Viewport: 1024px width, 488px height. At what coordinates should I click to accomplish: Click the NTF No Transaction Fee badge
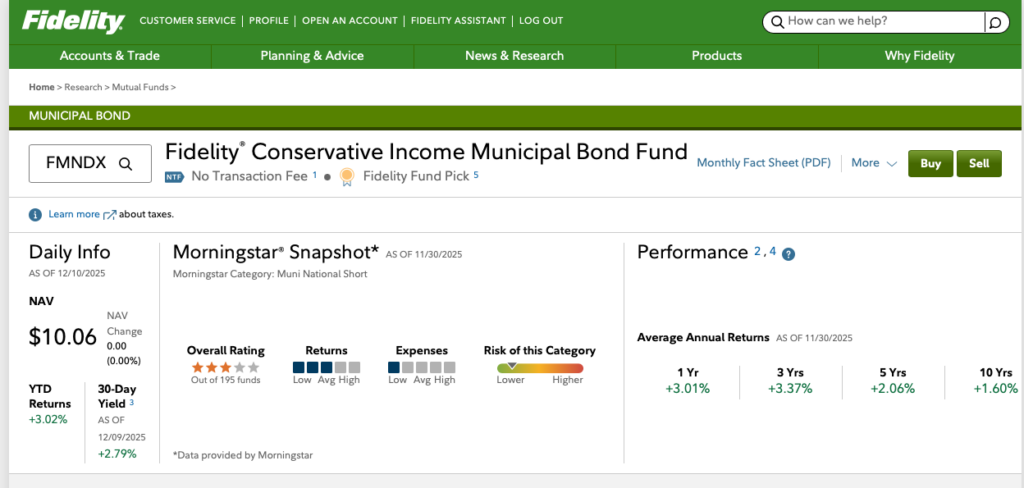click(175, 177)
